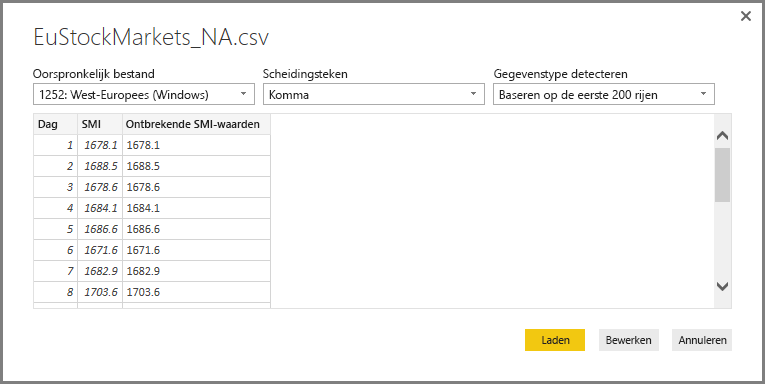Click Ontbrekende SMI-waarden cell 1678.1
765x384 pixels.
pyautogui.click(x=196, y=145)
